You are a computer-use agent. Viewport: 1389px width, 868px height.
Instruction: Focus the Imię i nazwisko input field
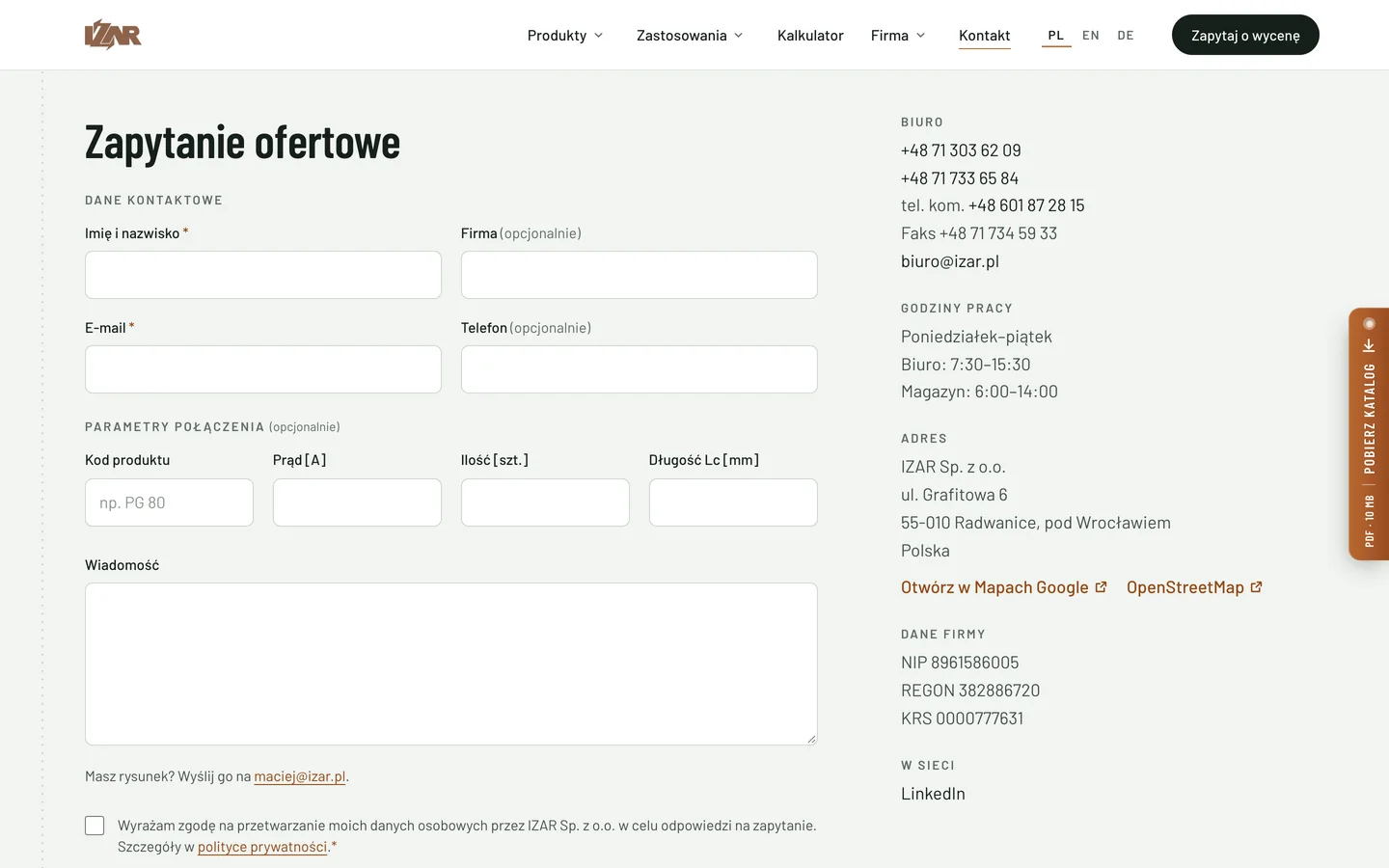[x=263, y=275]
